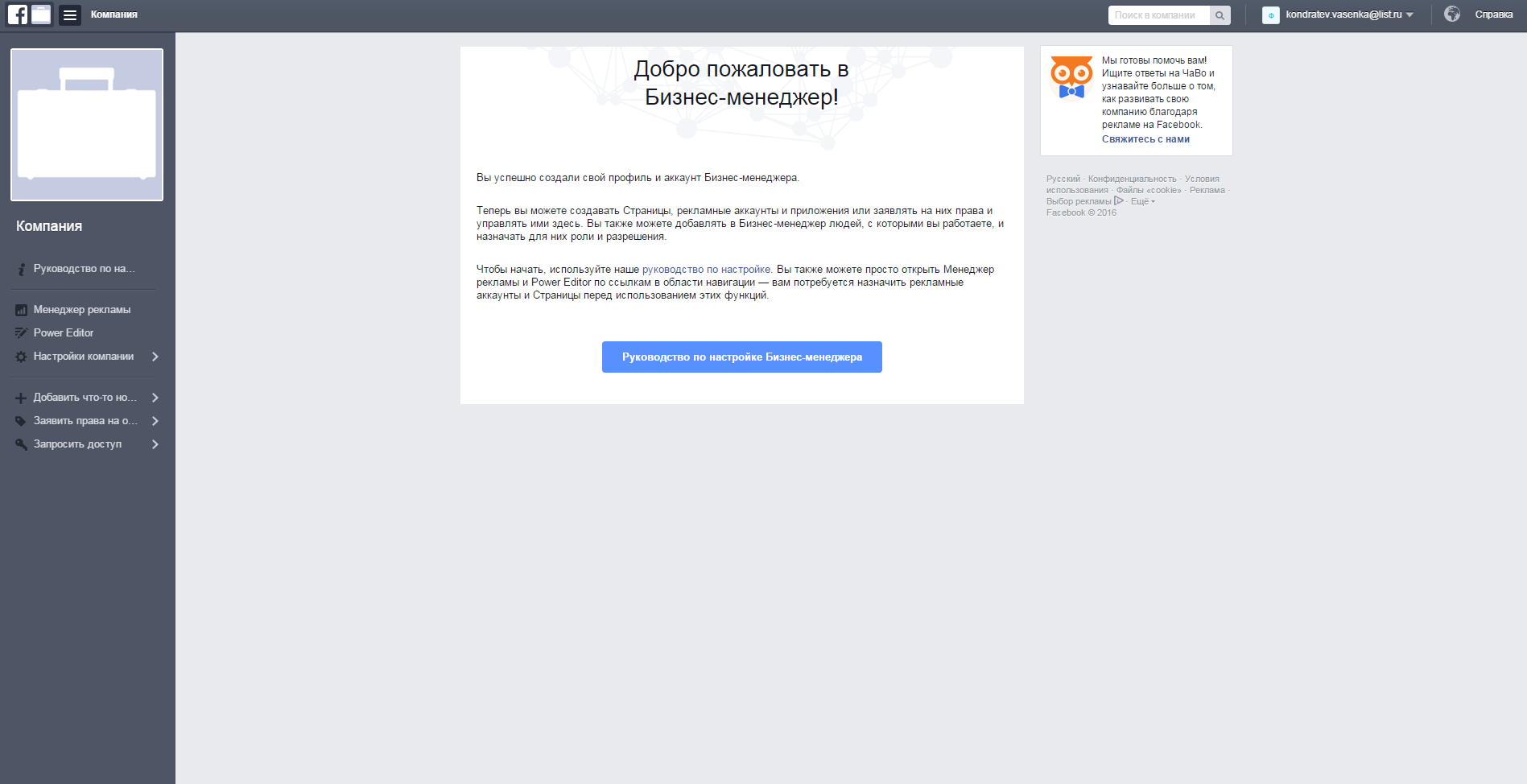1527x784 pixels.
Task: Click the company settings gear icon
Action: [x=21, y=357]
